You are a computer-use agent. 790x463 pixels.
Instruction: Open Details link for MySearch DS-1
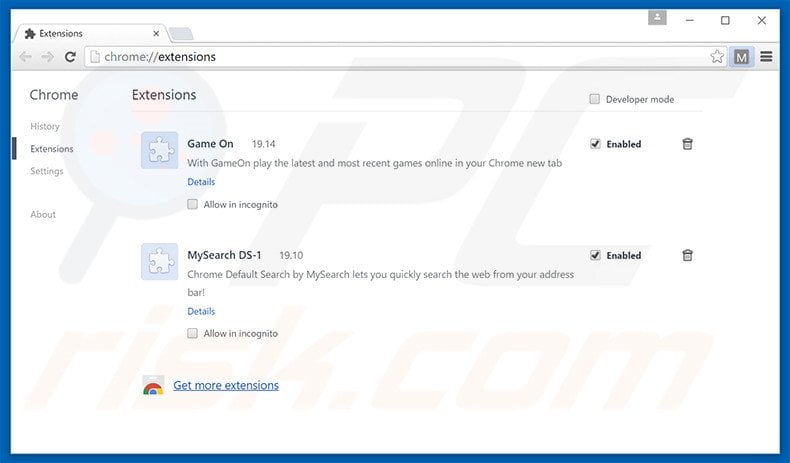[201, 311]
